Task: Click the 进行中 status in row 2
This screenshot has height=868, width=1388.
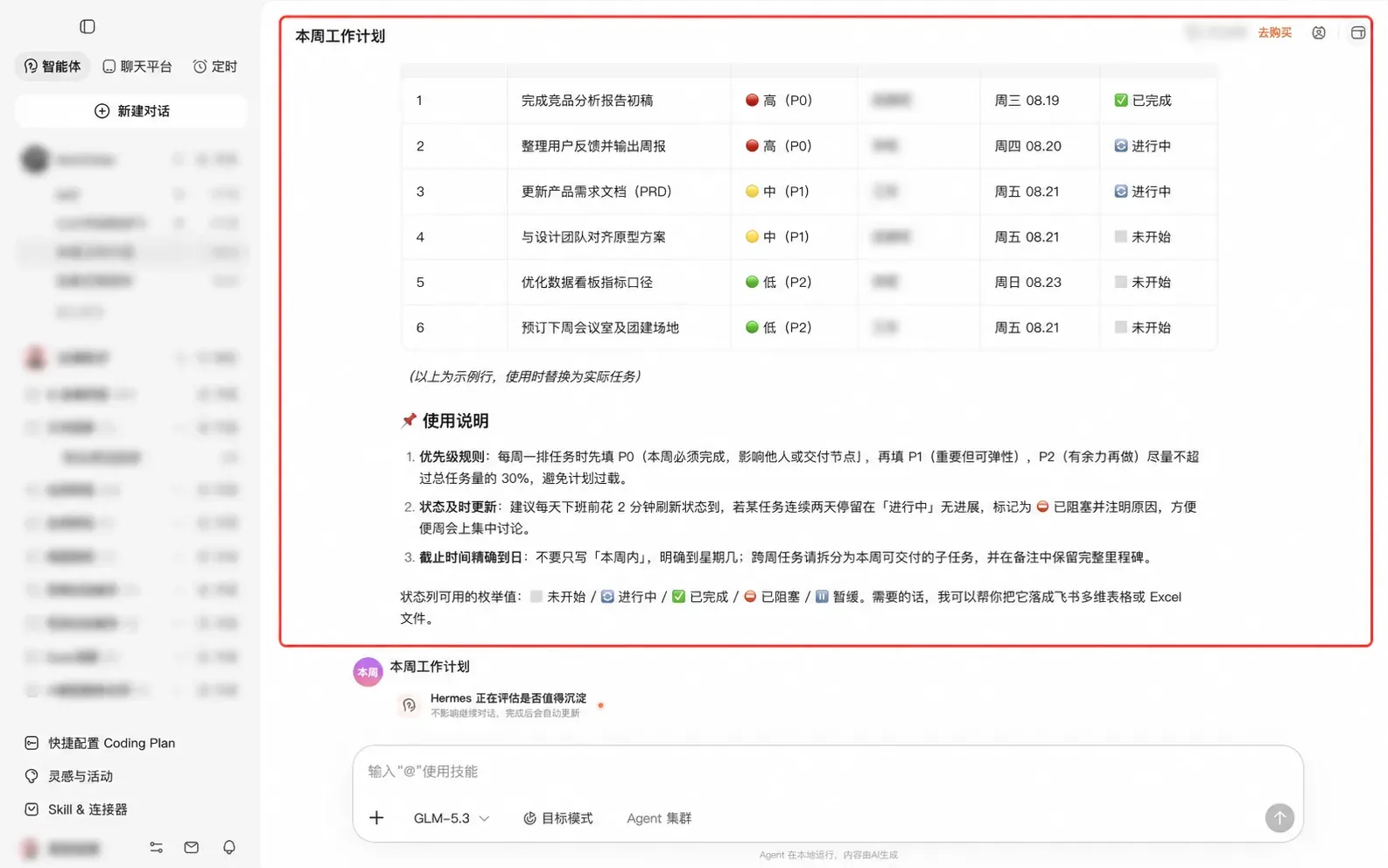Action: (x=1143, y=146)
